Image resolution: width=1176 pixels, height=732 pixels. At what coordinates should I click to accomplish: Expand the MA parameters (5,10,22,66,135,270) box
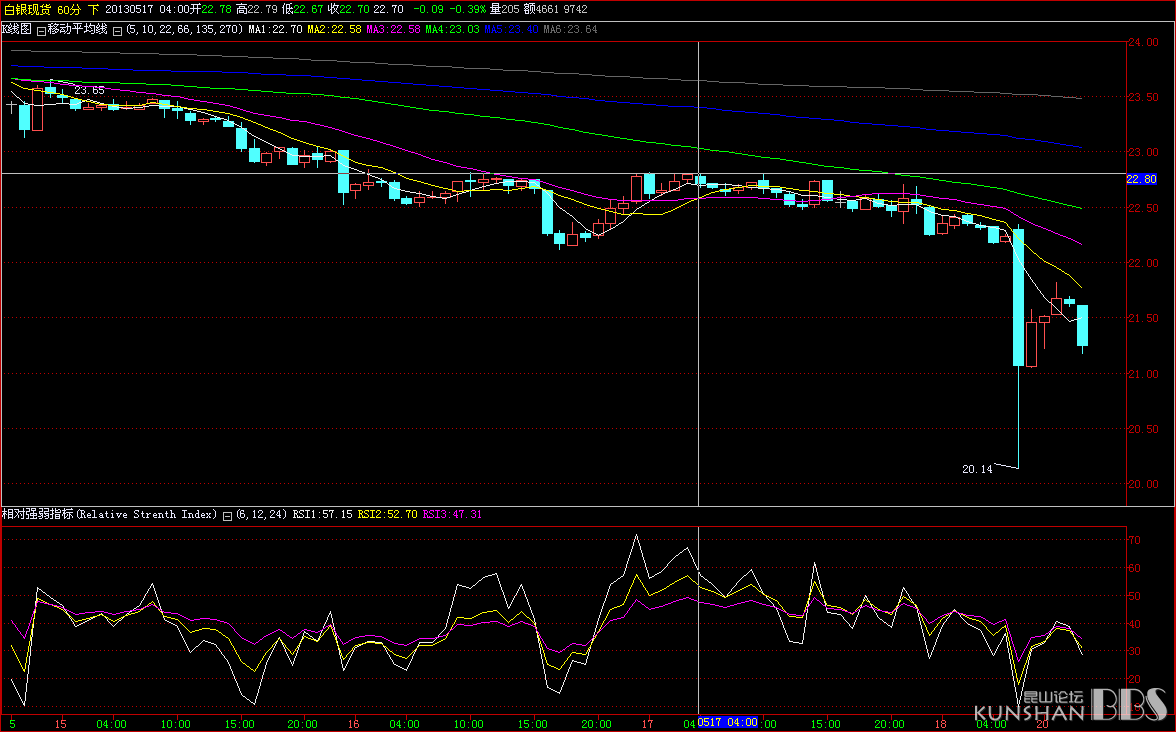(118, 30)
